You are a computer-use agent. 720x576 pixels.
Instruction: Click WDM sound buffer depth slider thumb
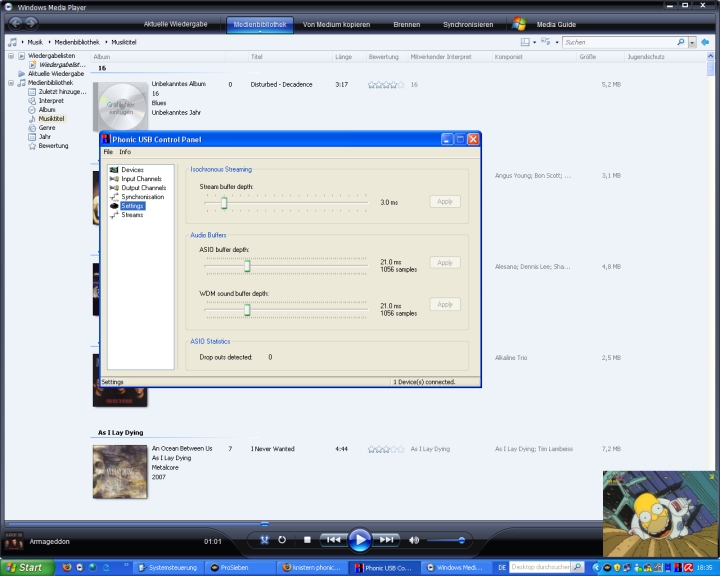tap(247, 310)
